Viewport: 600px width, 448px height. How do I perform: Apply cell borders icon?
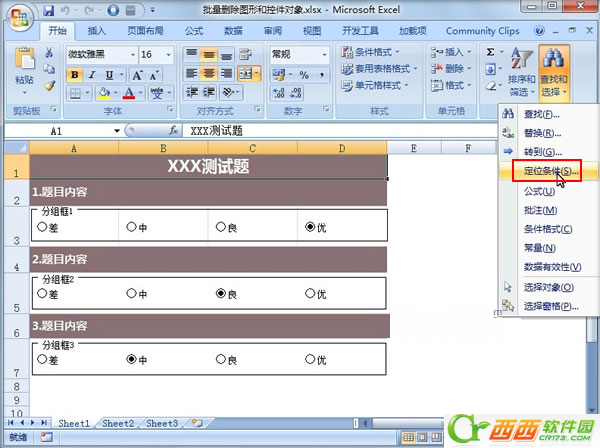click(75, 93)
